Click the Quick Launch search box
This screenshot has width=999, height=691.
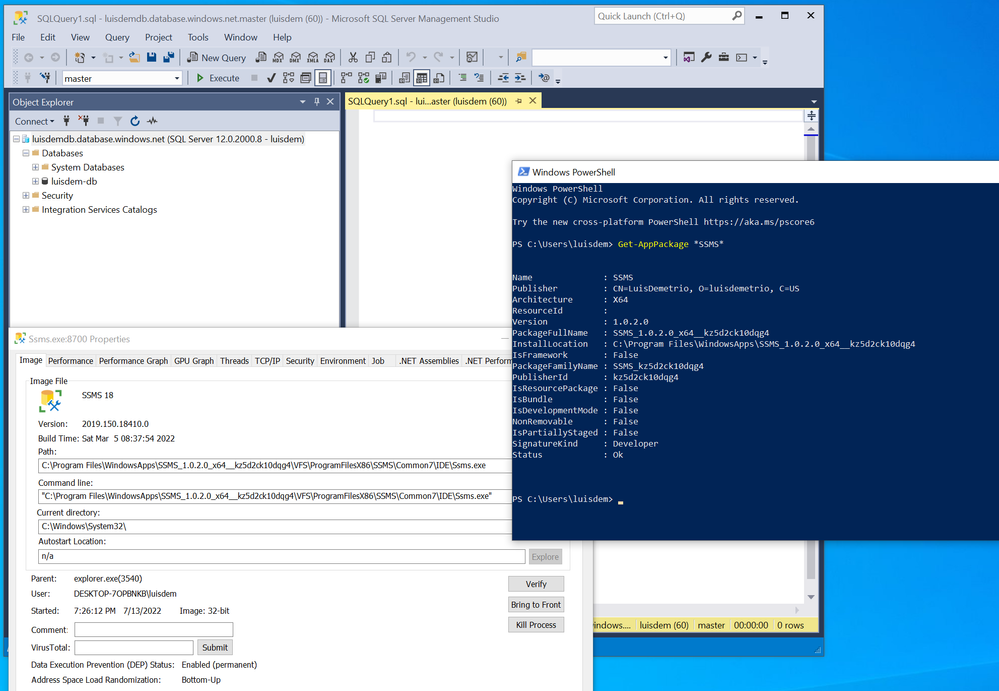(669, 16)
